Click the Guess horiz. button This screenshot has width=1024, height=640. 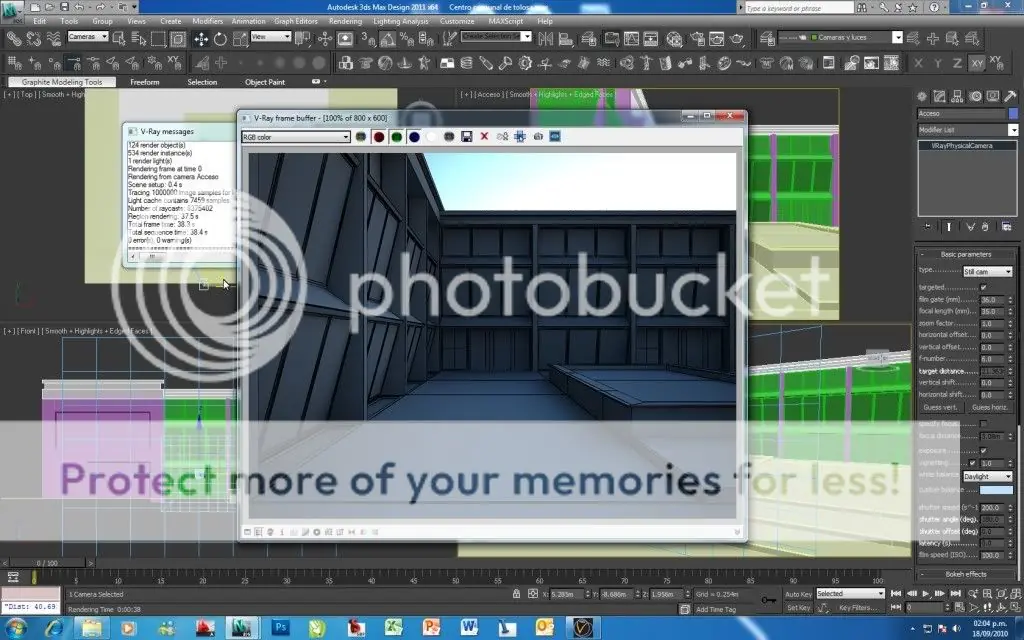[x=989, y=408]
